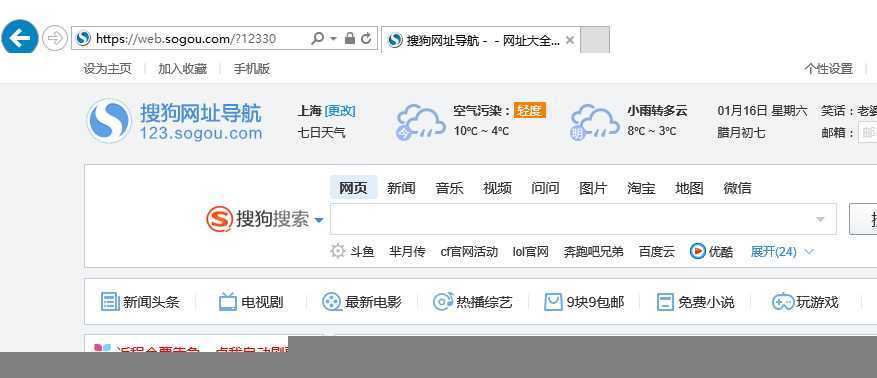Click 腊月初七 lunar date

[741, 133]
